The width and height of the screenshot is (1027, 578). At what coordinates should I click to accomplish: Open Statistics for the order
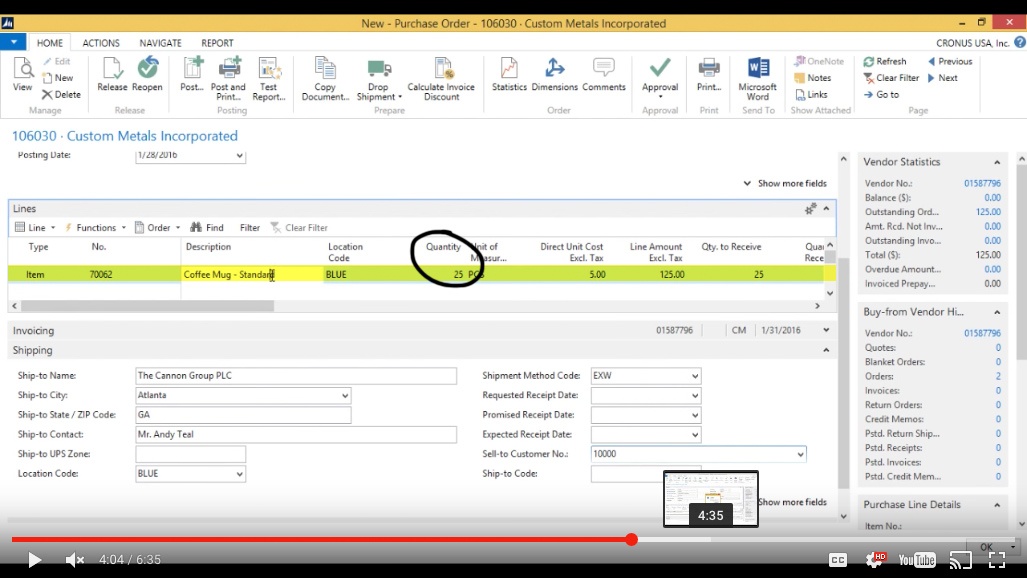(509, 74)
